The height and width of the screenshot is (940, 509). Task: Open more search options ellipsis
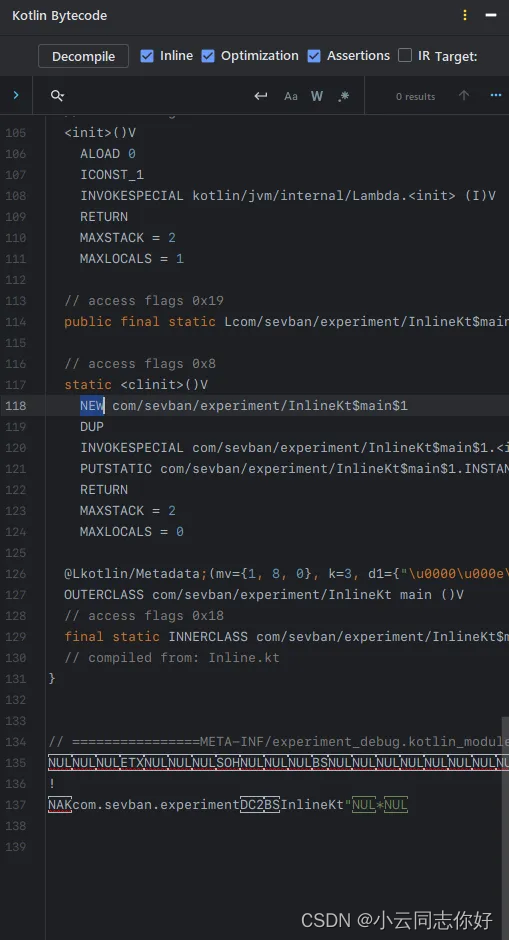[x=496, y=96]
